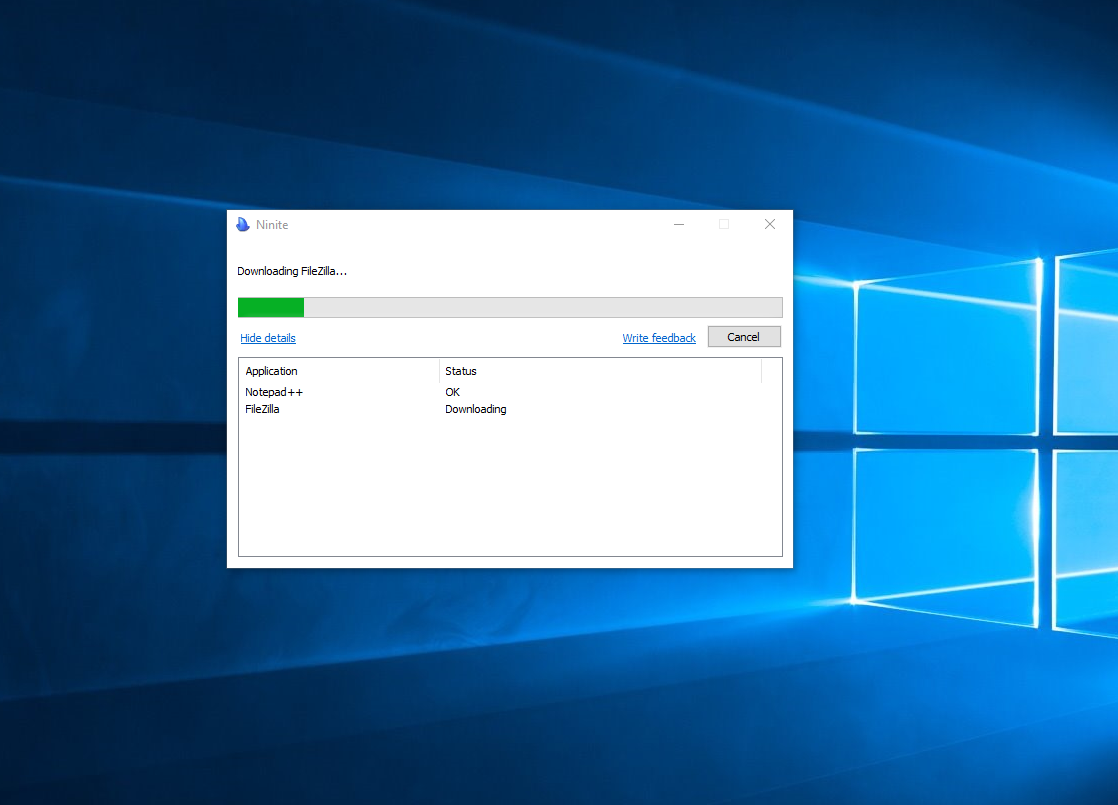Click the Downloading FileZilla status text
This screenshot has width=1118, height=805.
click(292, 270)
